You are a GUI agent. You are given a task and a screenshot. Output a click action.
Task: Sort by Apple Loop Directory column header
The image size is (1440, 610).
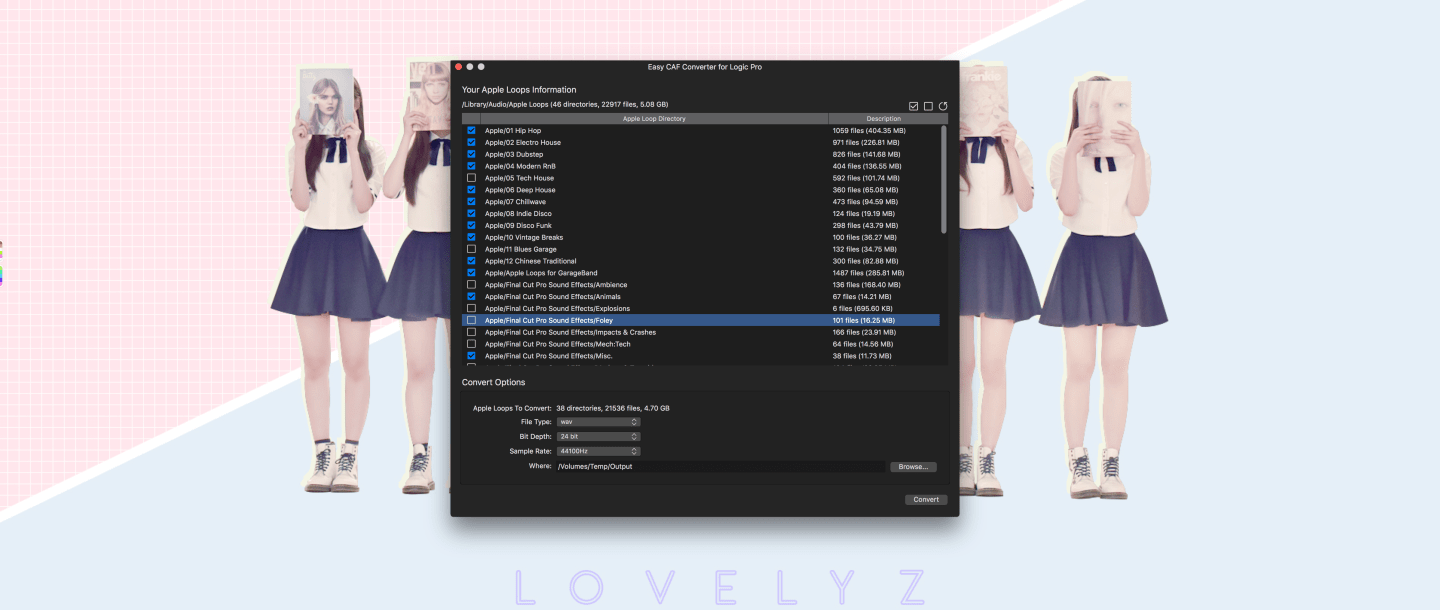[654, 119]
